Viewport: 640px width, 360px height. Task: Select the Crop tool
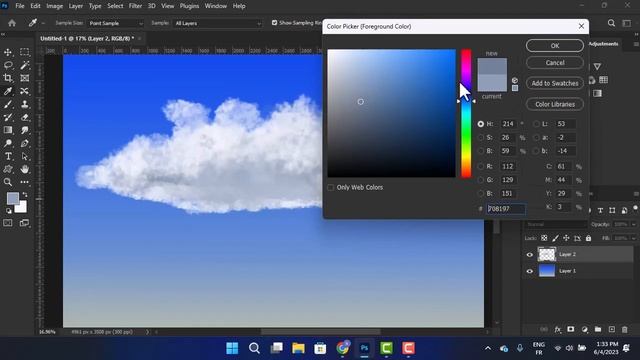click(x=8, y=78)
